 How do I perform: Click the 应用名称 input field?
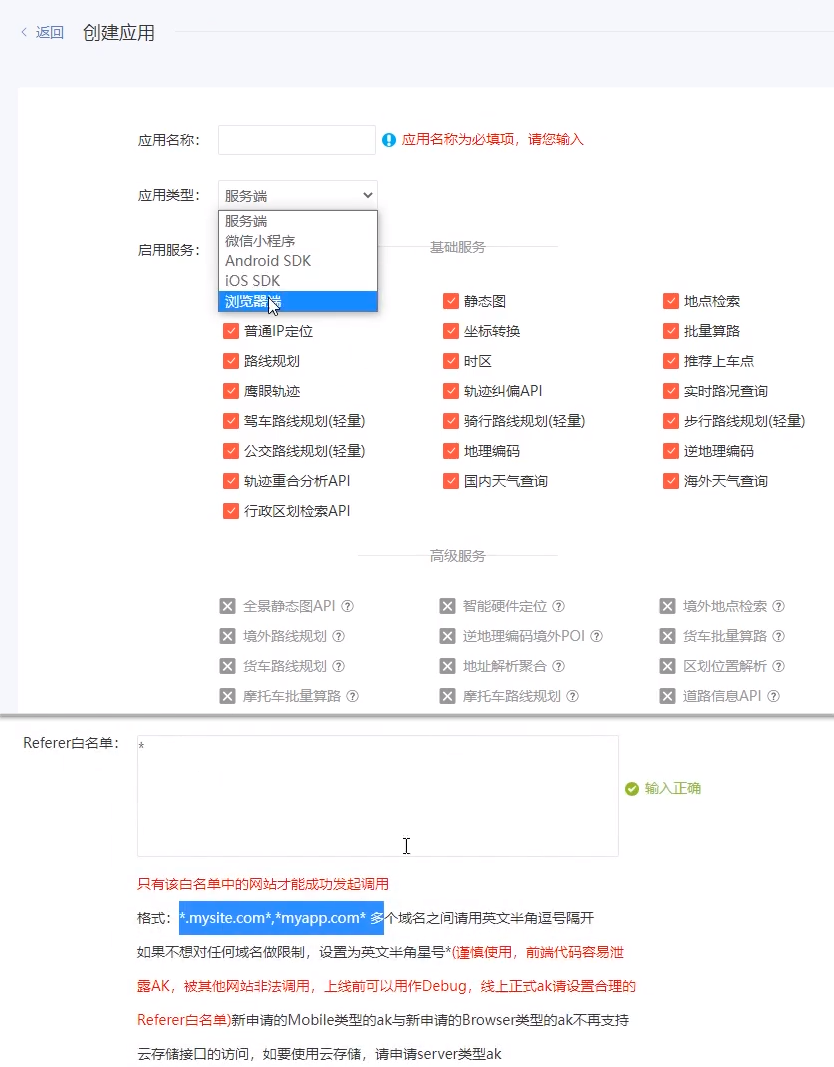[297, 140]
